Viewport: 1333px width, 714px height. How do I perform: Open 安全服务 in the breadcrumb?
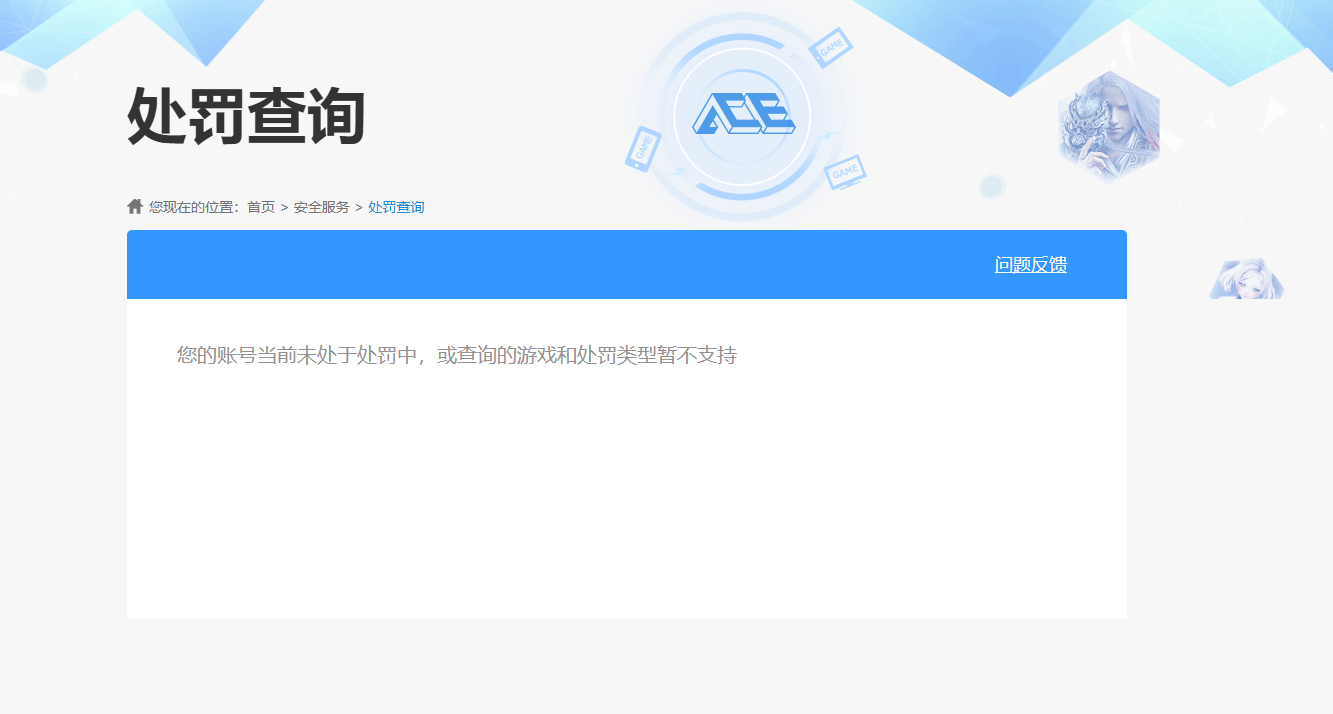[321, 207]
